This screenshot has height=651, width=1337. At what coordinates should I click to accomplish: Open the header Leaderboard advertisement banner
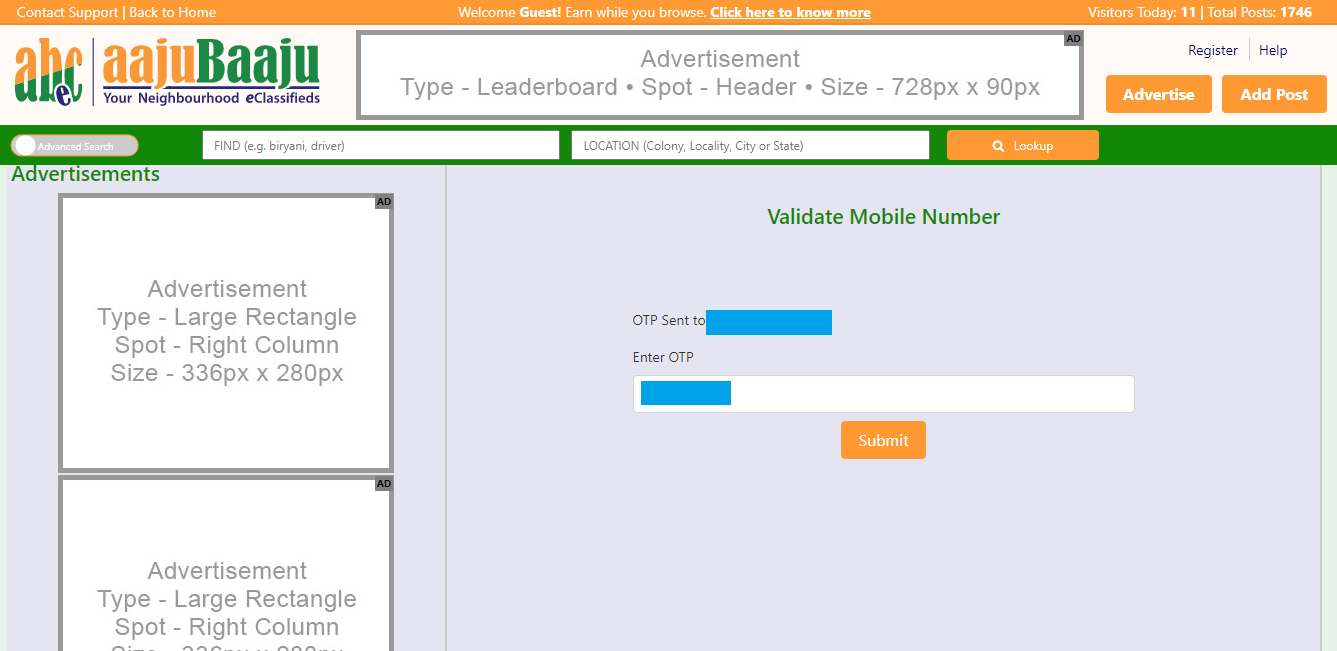click(719, 75)
